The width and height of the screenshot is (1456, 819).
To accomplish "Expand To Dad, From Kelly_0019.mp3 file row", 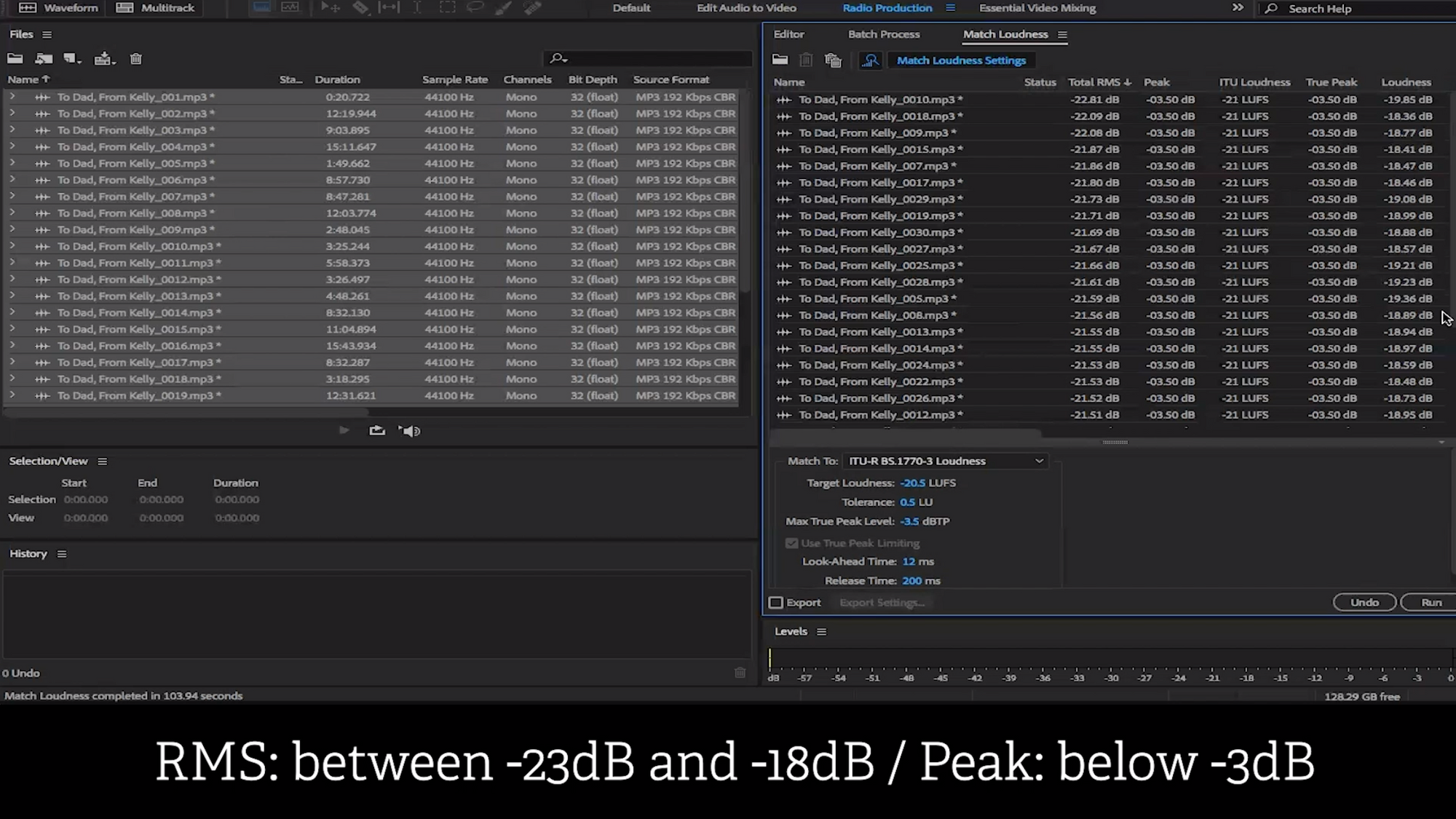I will pos(12,395).
